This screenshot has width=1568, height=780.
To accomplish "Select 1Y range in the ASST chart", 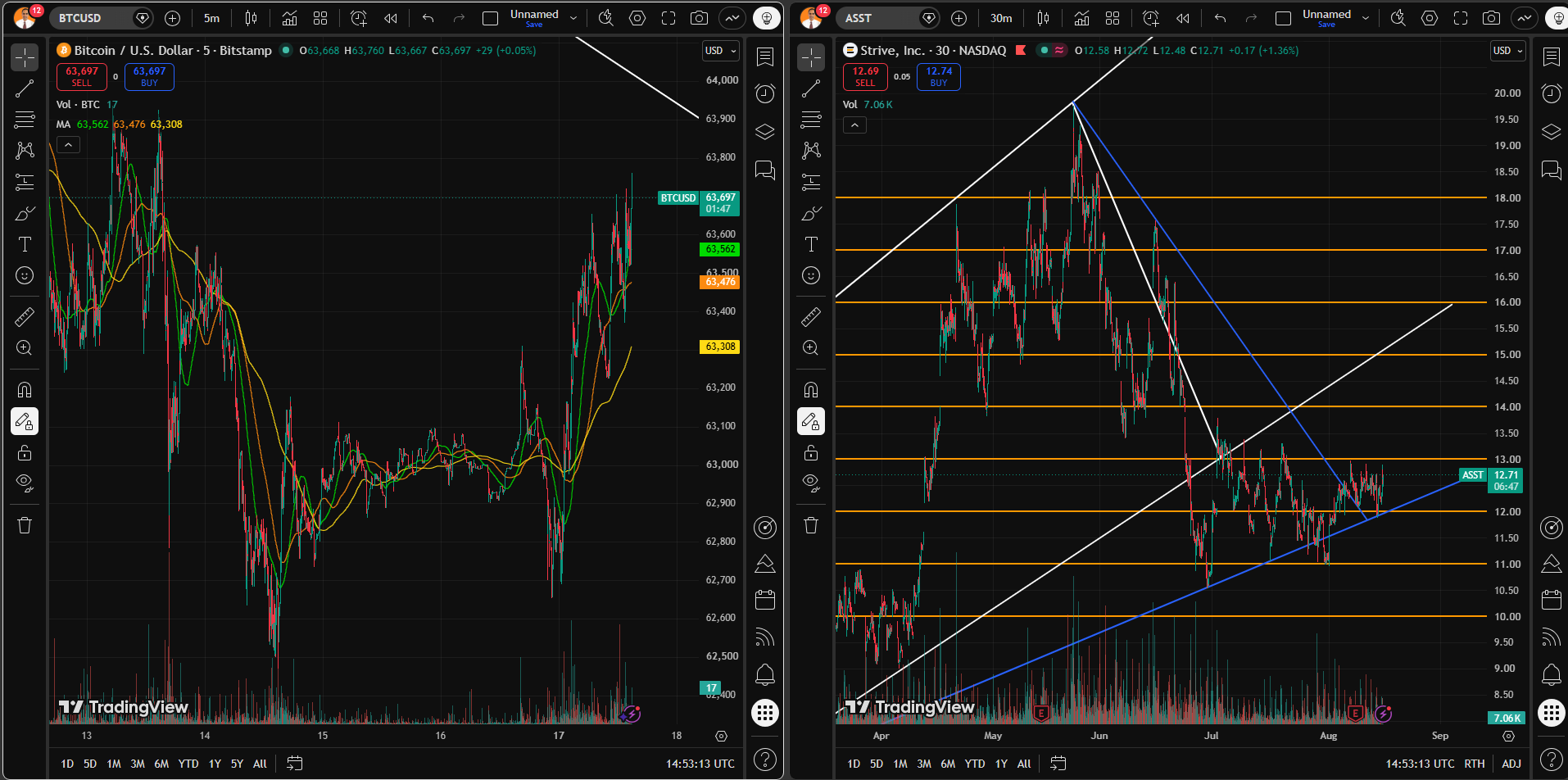I will pyautogui.click(x=1001, y=764).
